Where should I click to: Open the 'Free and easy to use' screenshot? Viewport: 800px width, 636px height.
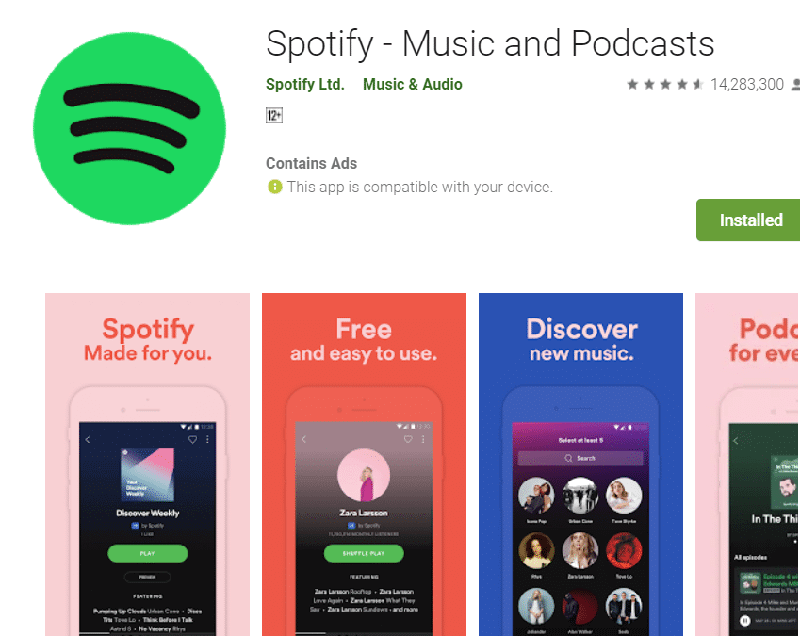tap(364, 464)
